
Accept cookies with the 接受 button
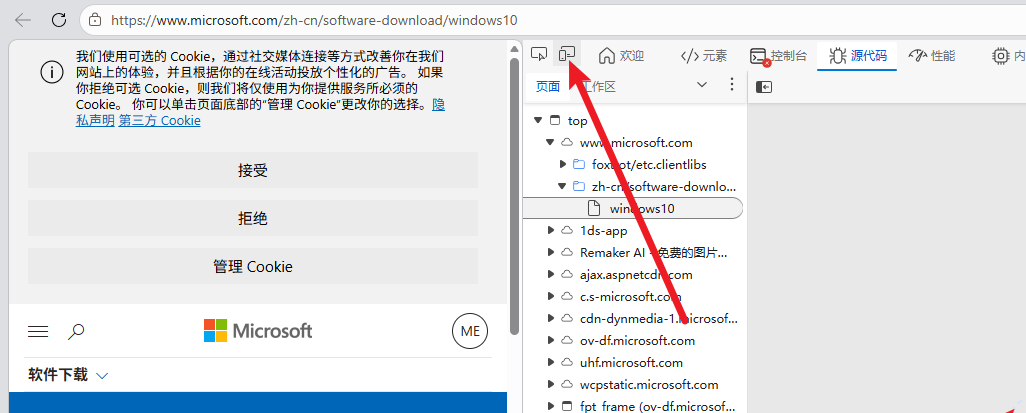(253, 170)
